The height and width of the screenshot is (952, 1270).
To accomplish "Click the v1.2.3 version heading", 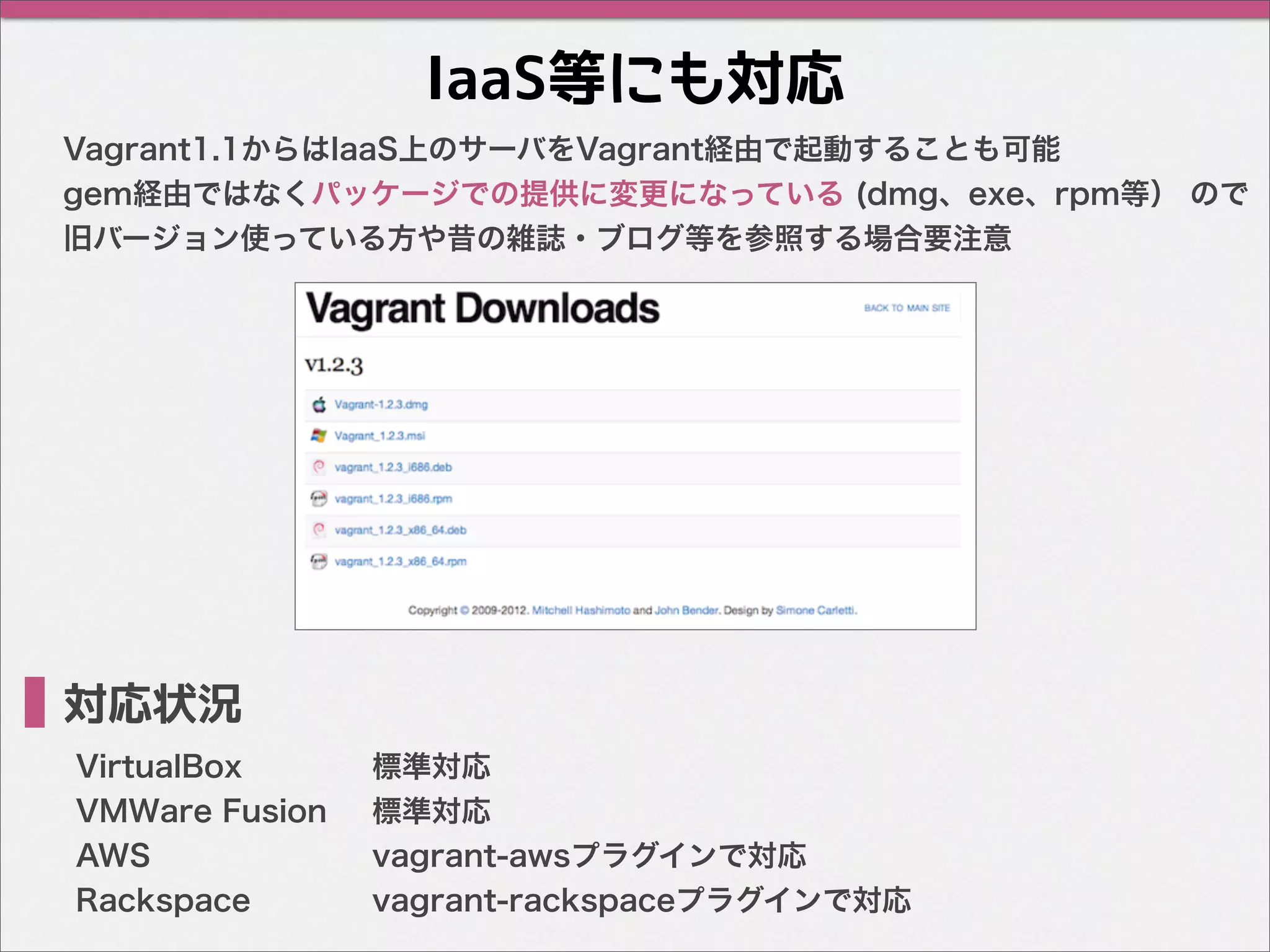I will point(334,365).
